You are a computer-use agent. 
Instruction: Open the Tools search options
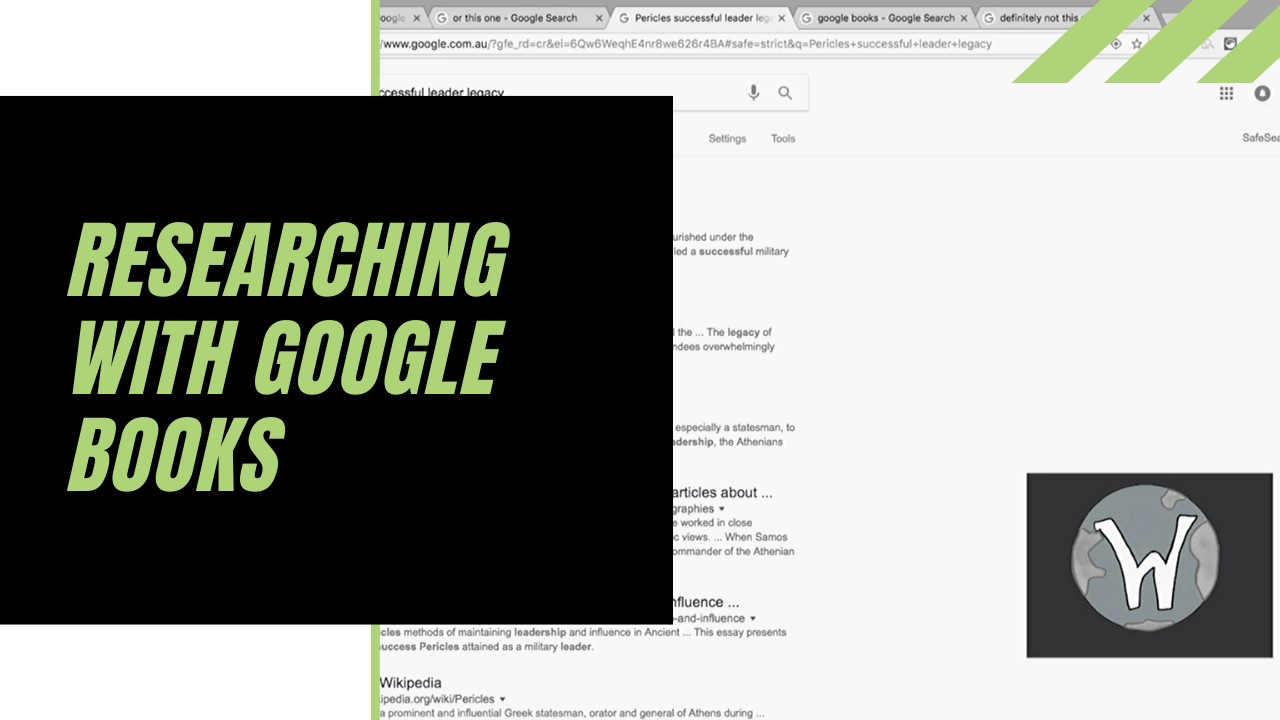click(783, 139)
